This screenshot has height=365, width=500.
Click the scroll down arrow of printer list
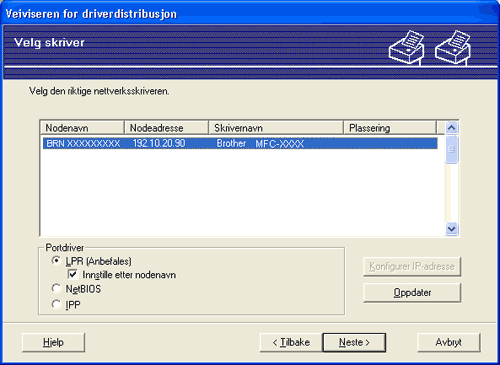[x=452, y=229]
